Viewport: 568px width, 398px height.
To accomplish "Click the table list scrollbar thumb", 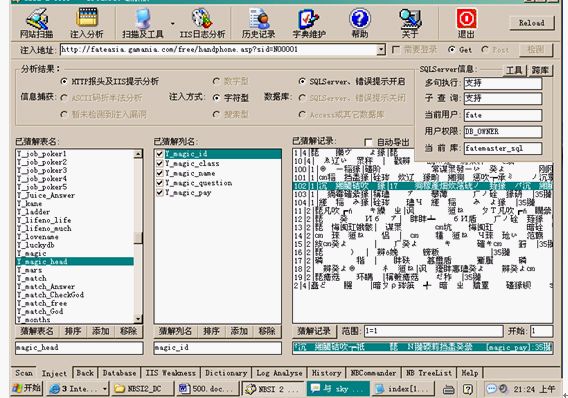I will [138, 238].
